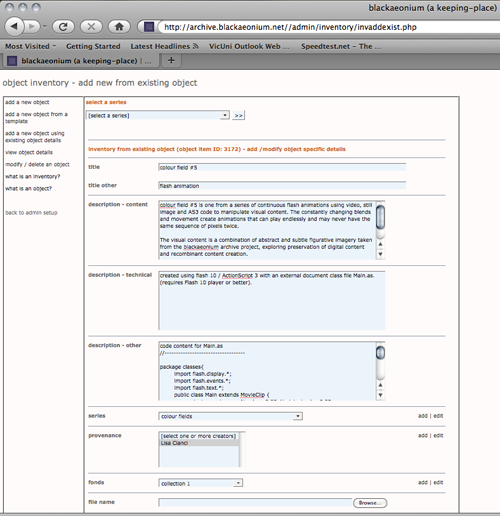Open a new tab with plus icon
This screenshot has height=516, width=500.
pyautogui.click(x=171, y=60)
